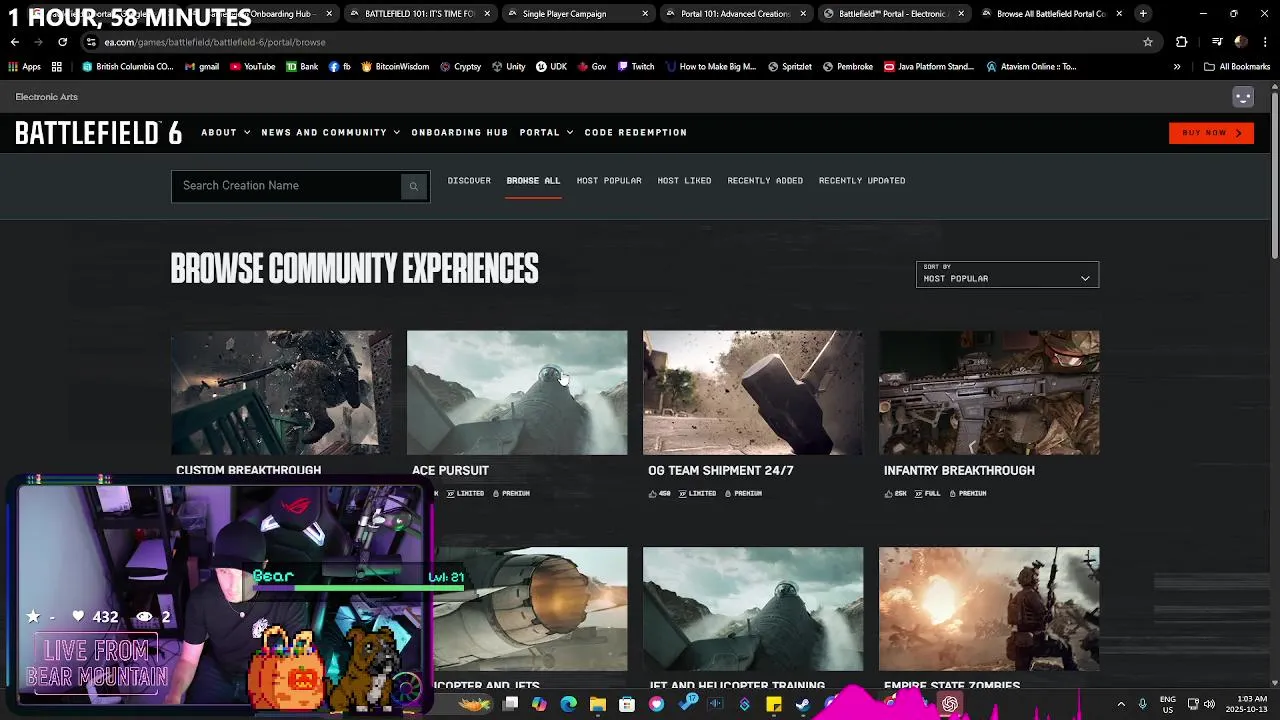This screenshot has height=720, width=1280.
Task: Click the browser back arrow
Action: (x=15, y=42)
